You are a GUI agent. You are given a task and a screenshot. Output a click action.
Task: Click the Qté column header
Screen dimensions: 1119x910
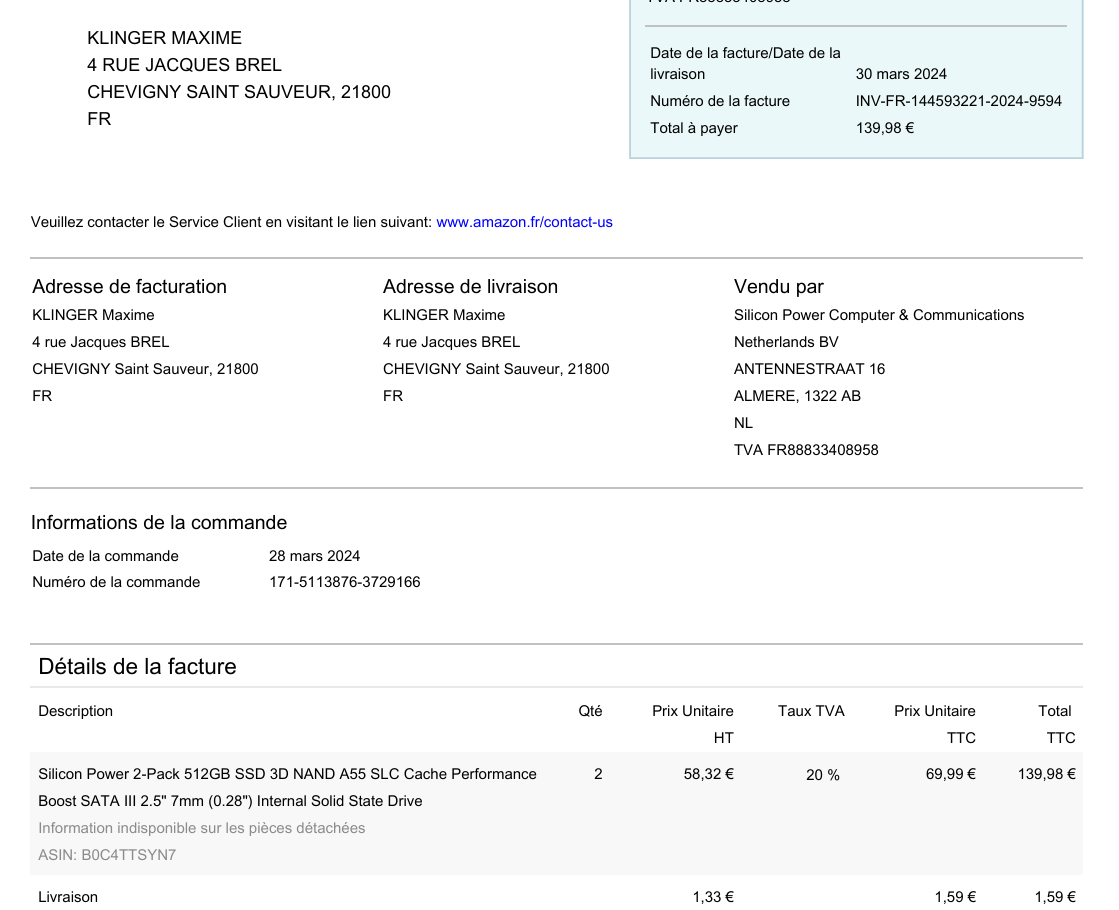(x=590, y=711)
